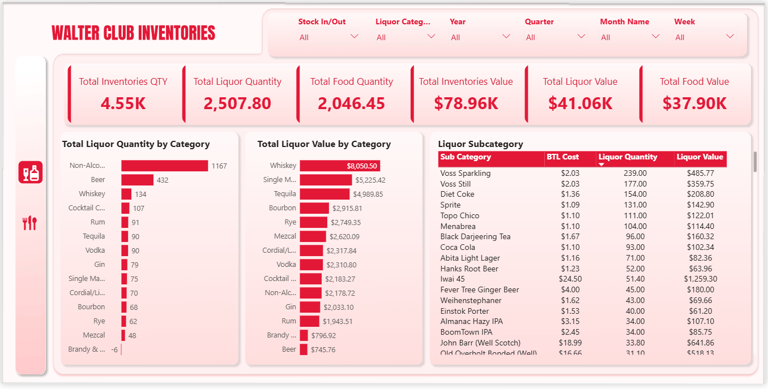Open the food inventory fork-knife icon

[x=30, y=223]
